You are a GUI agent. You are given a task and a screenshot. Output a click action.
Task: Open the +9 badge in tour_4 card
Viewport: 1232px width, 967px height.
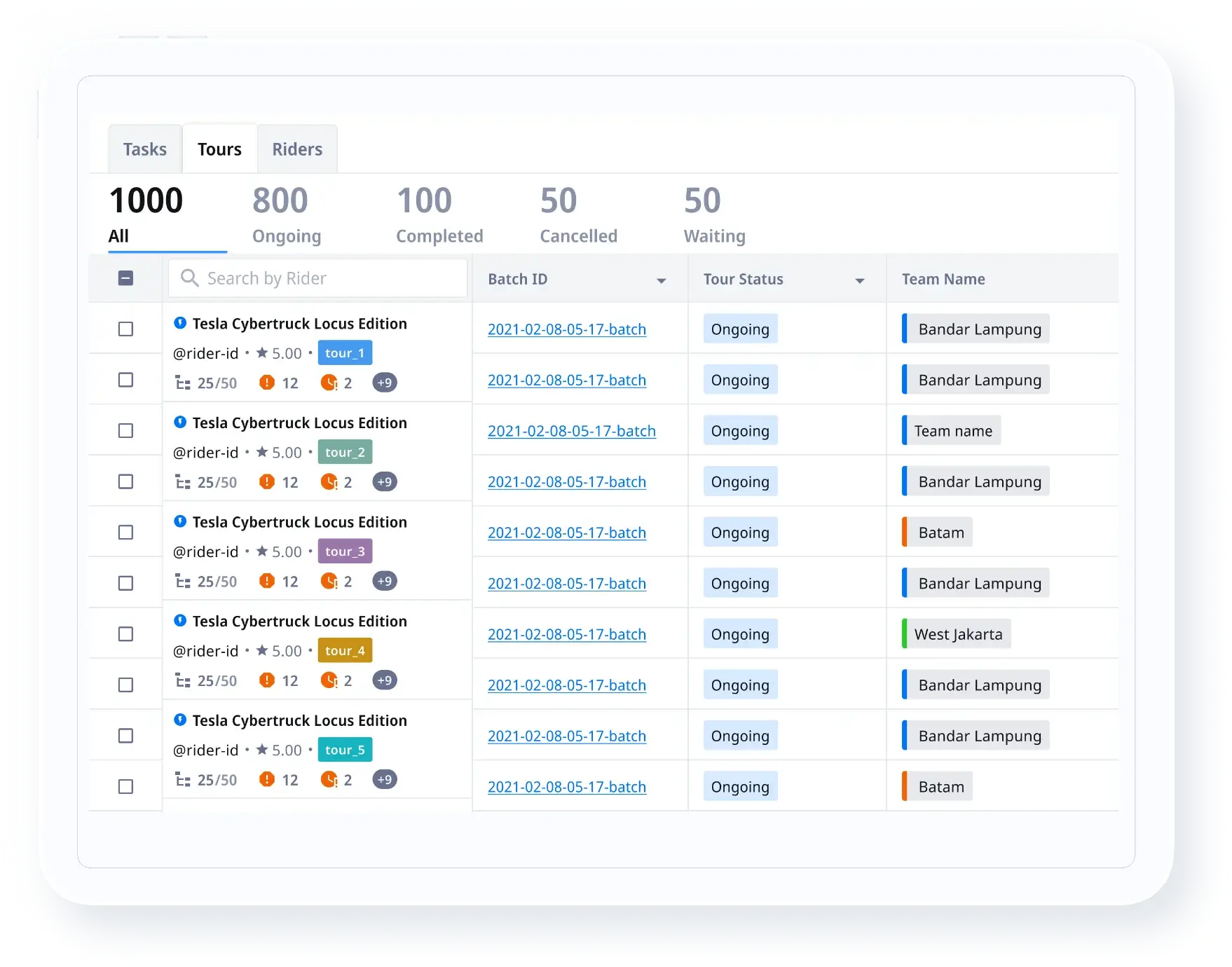pyautogui.click(x=385, y=680)
